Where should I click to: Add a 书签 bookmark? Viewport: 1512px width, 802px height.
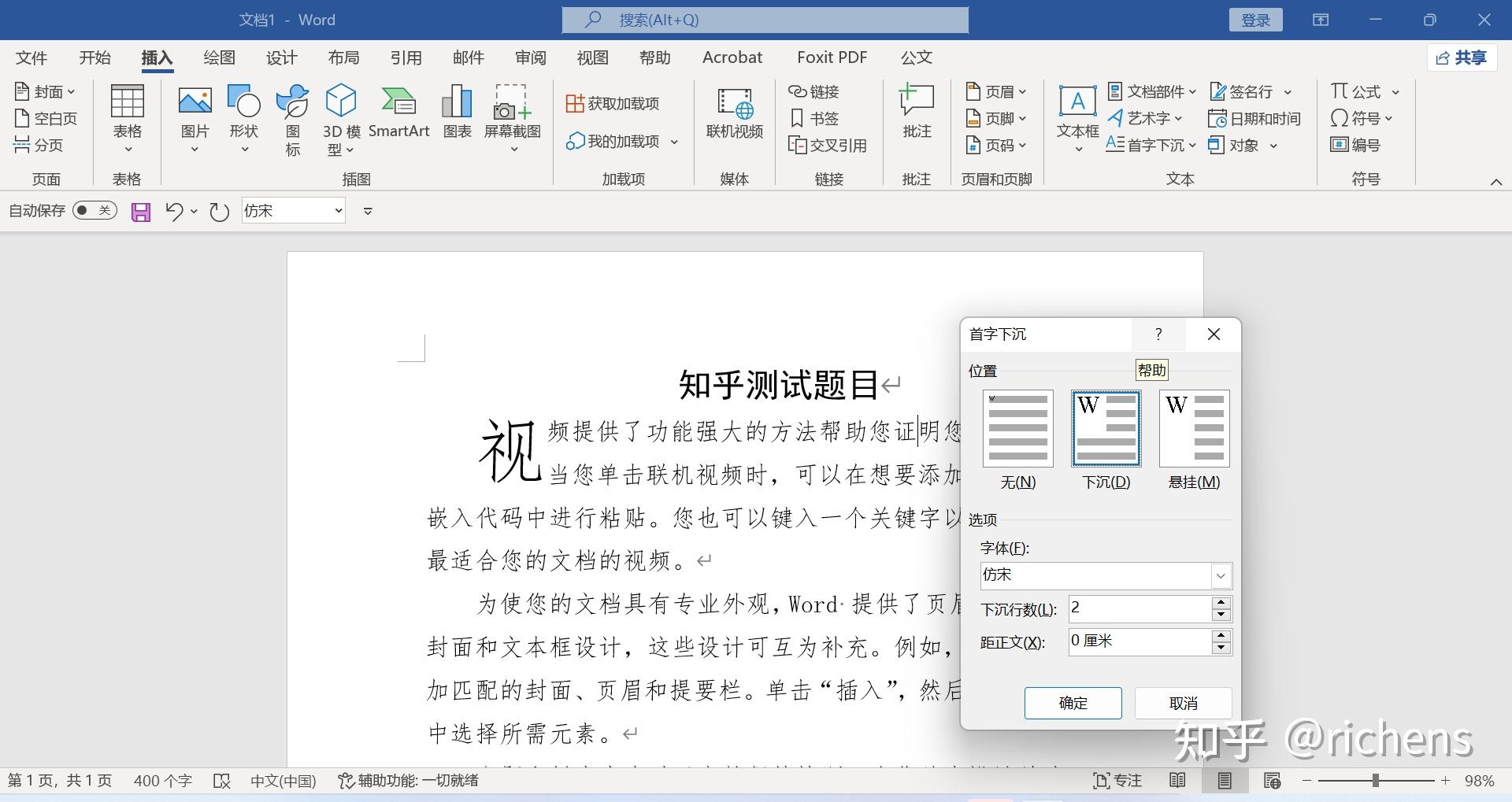(x=814, y=119)
